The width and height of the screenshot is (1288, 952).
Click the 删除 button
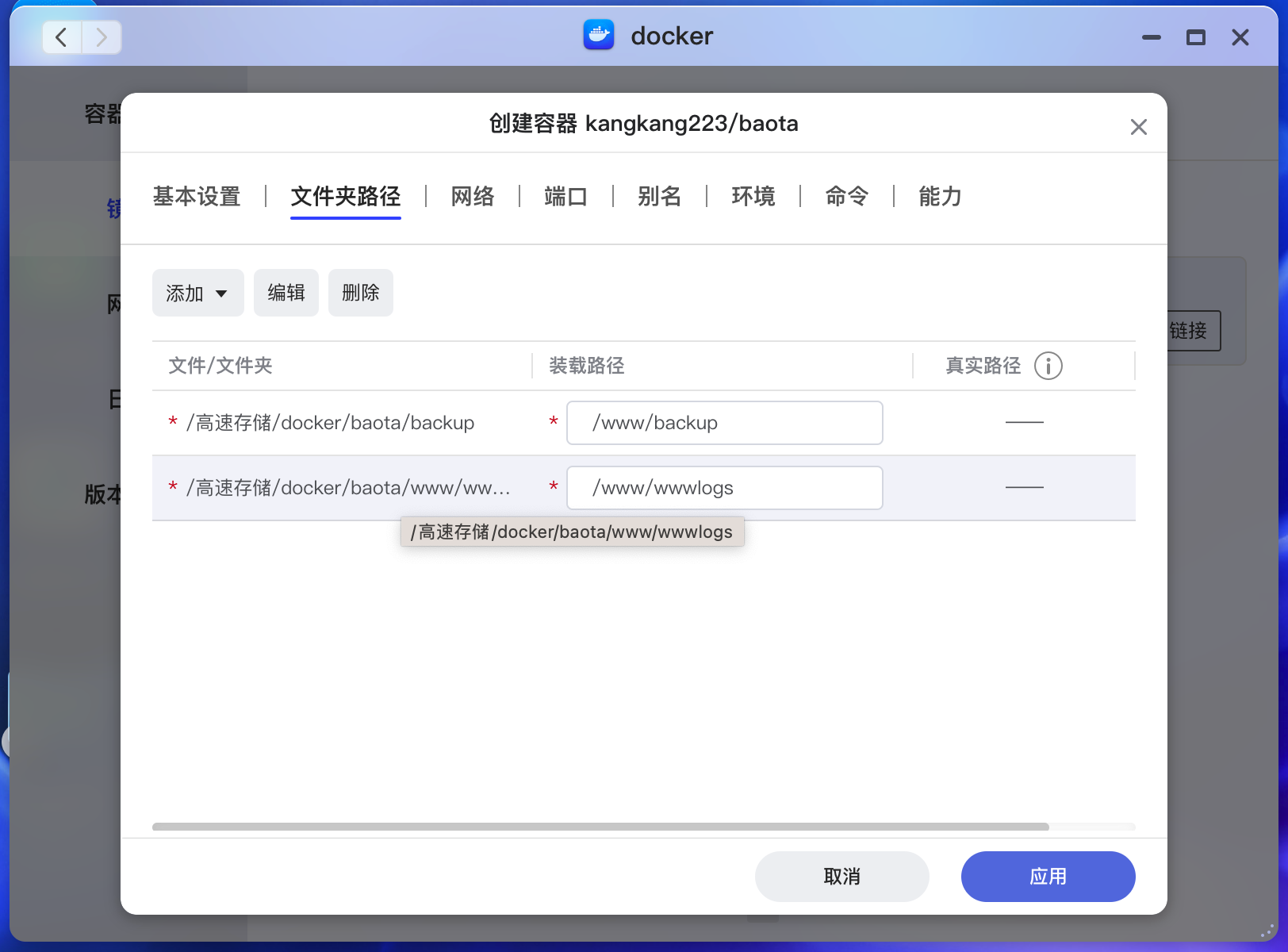(x=361, y=293)
